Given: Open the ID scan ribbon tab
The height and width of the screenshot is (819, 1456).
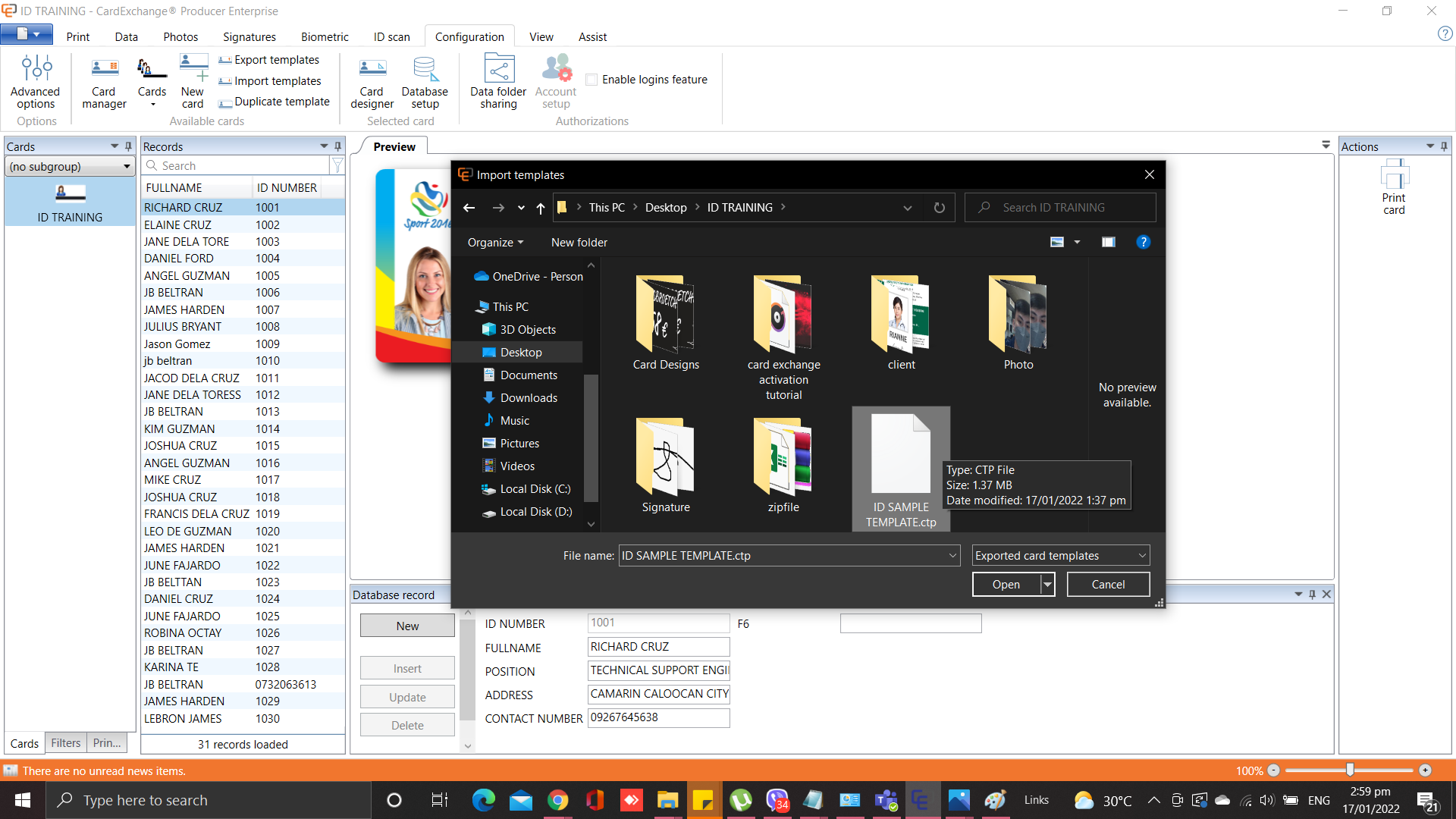Looking at the screenshot, I should 391,36.
